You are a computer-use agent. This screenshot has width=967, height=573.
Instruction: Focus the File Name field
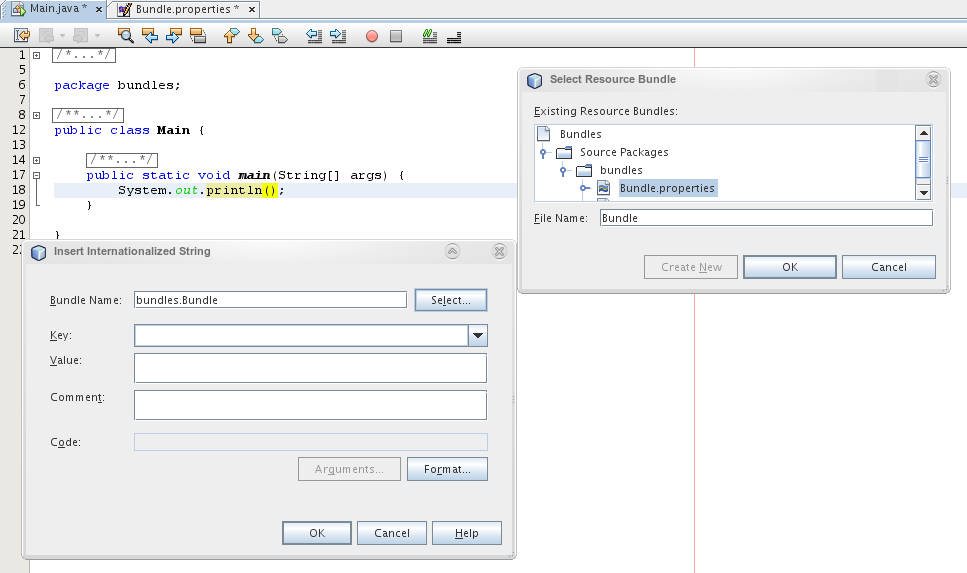click(766, 218)
